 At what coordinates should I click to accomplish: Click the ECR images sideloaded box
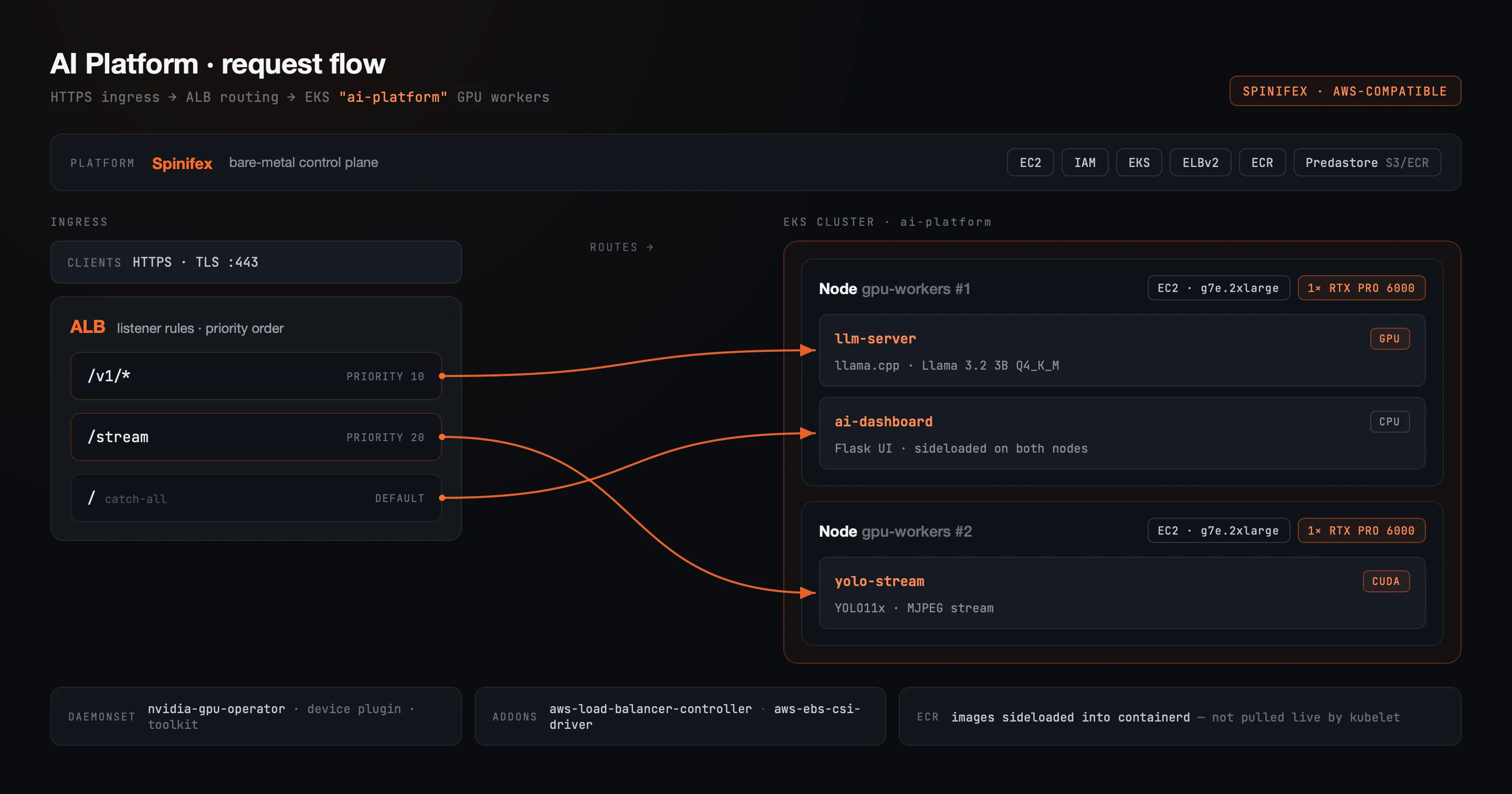coord(1180,716)
